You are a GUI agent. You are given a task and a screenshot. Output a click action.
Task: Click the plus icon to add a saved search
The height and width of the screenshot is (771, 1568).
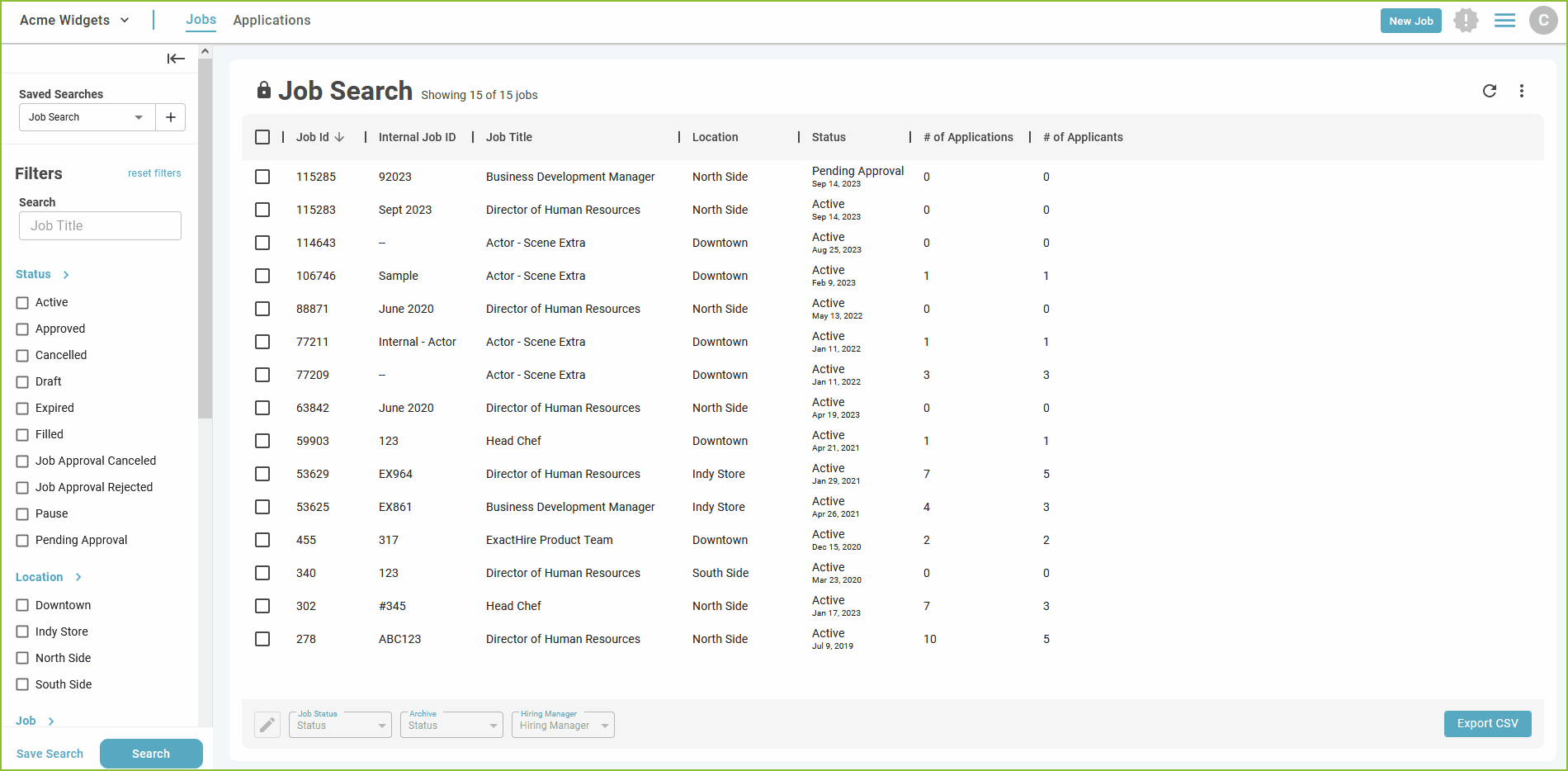point(171,117)
